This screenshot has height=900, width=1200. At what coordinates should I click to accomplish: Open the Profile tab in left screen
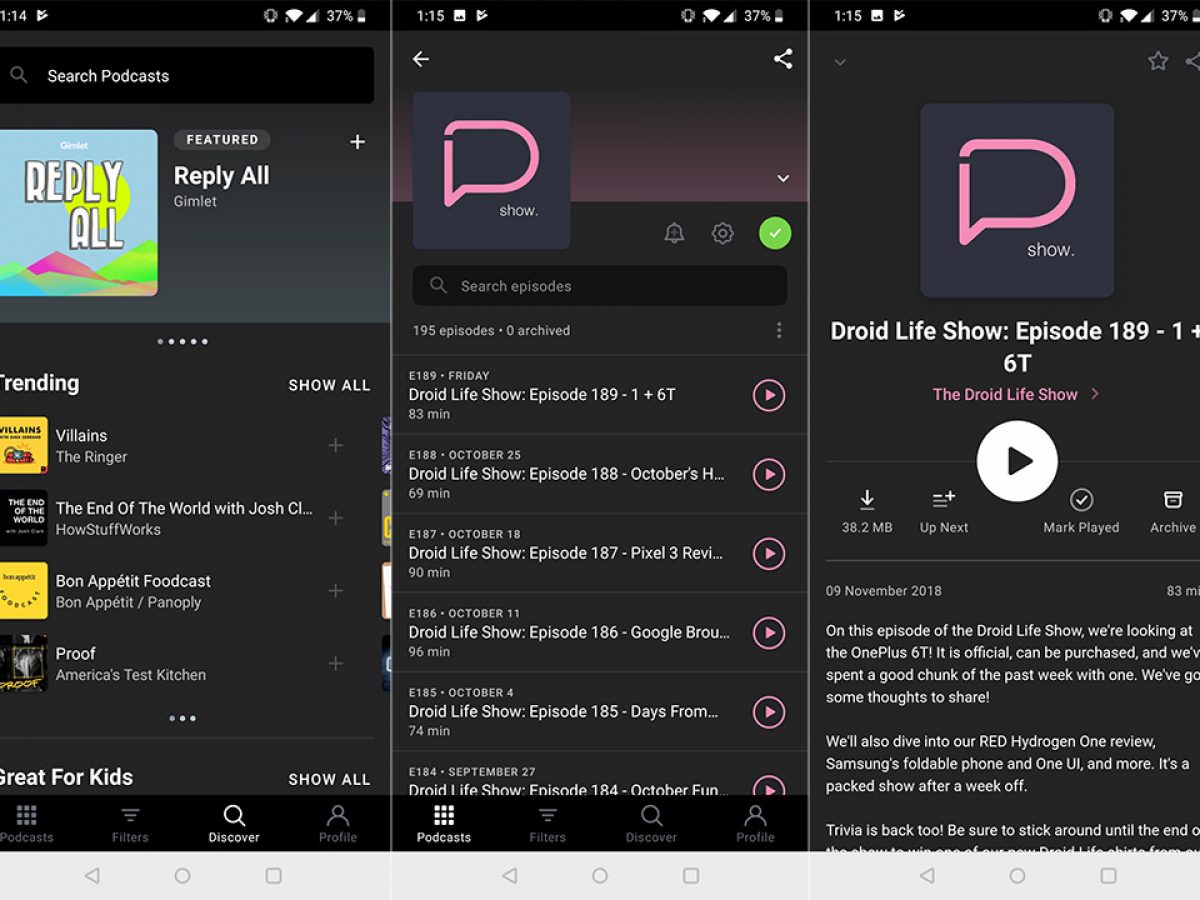pos(338,824)
